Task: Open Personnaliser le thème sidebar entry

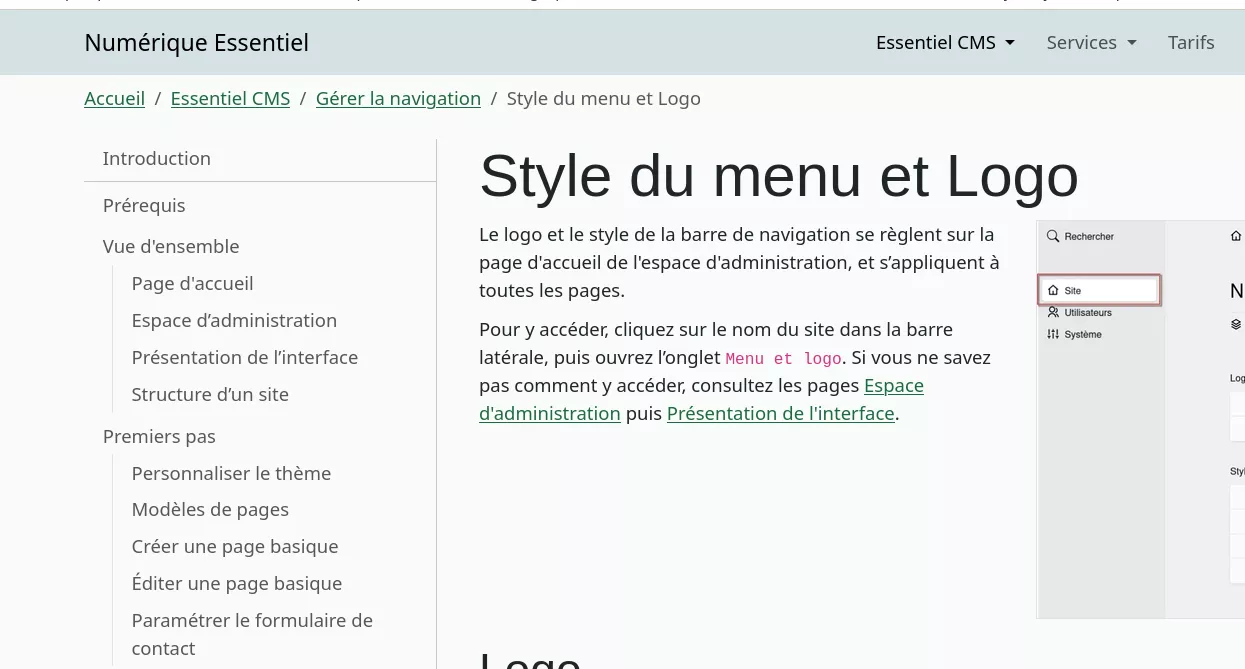Action: click(231, 473)
